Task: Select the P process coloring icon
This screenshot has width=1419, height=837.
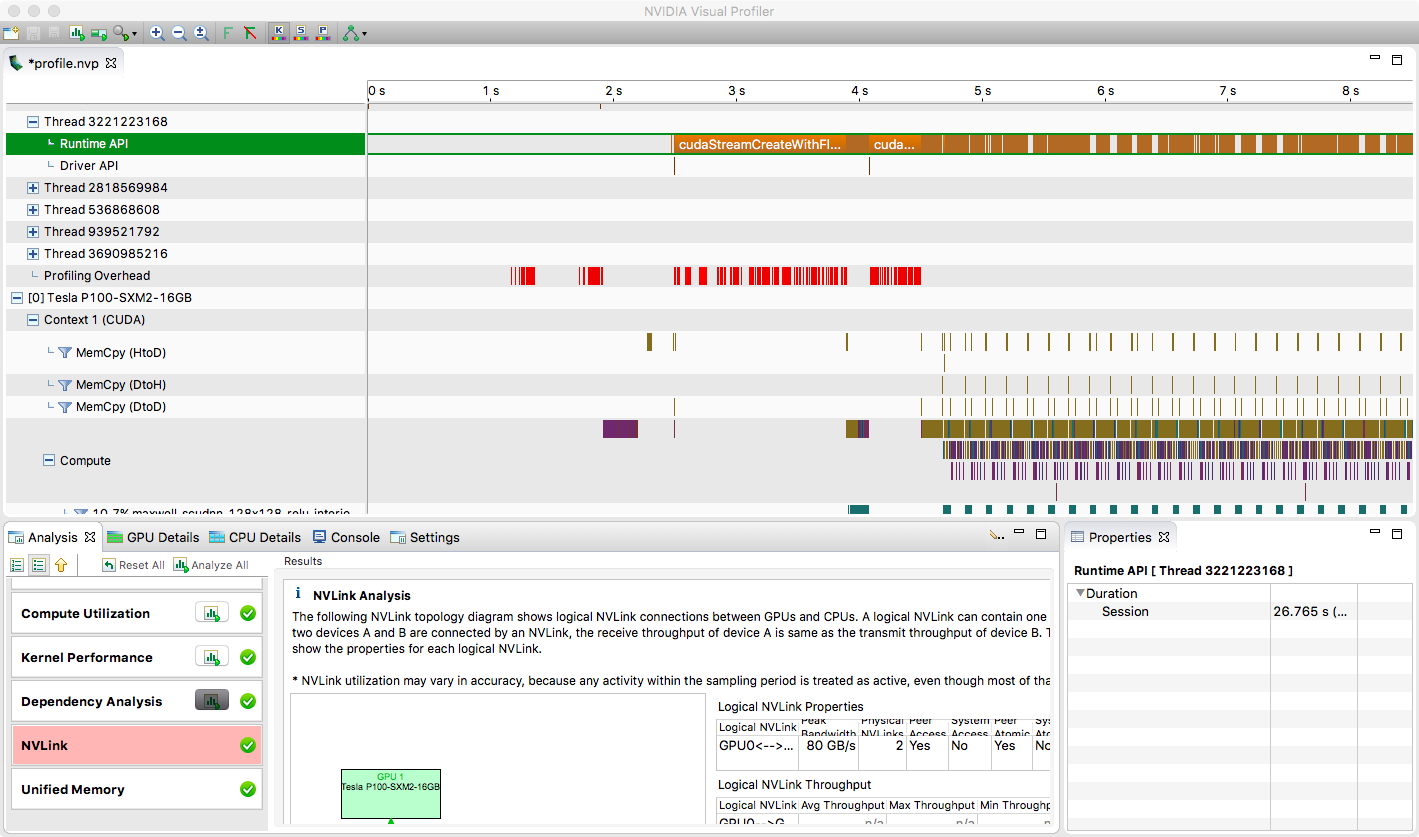Action: click(323, 32)
